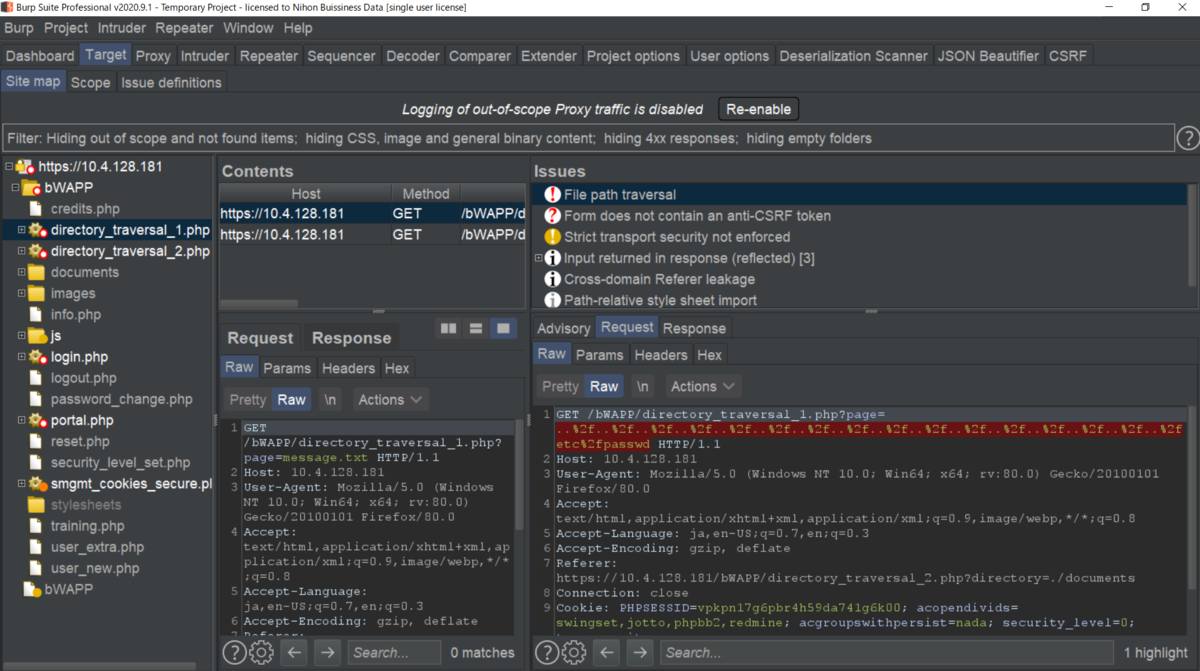Expand the images folder node
The width and height of the screenshot is (1200, 671).
point(21,294)
